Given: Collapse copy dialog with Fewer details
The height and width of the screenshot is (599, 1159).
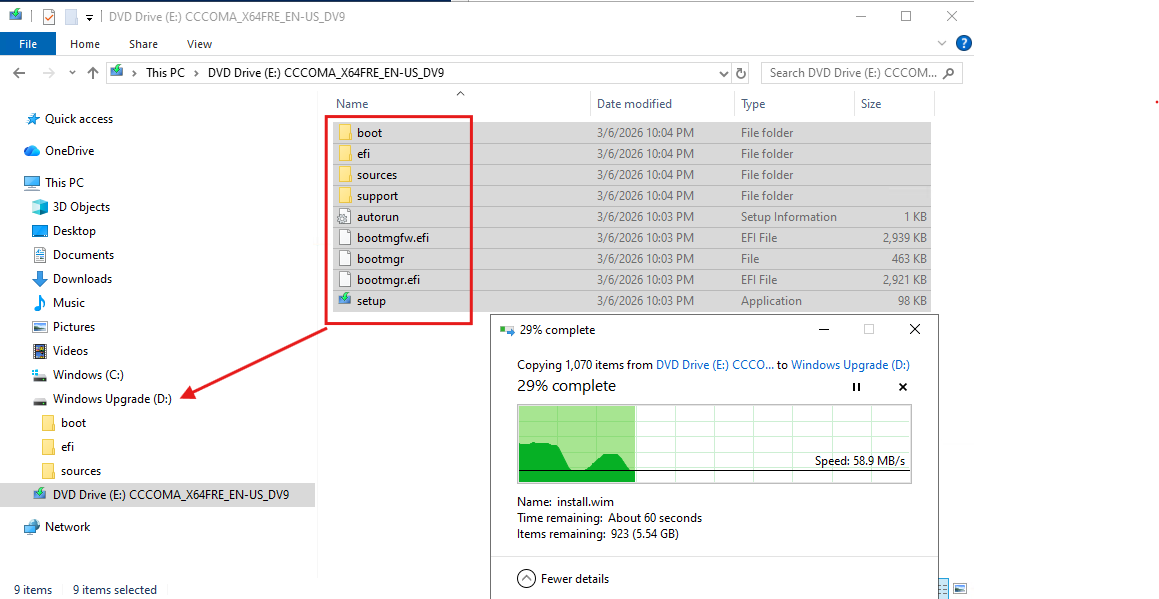Looking at the screenshot, I should coord(563,578).
